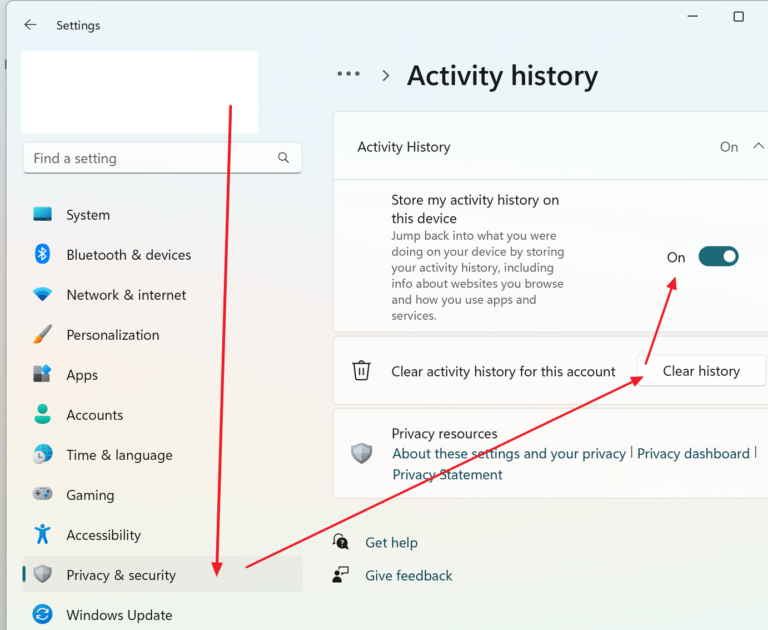Open Windows Update page
Image resolution: width=768 pixels, height=630 pixels.
(x=162, y=615)
